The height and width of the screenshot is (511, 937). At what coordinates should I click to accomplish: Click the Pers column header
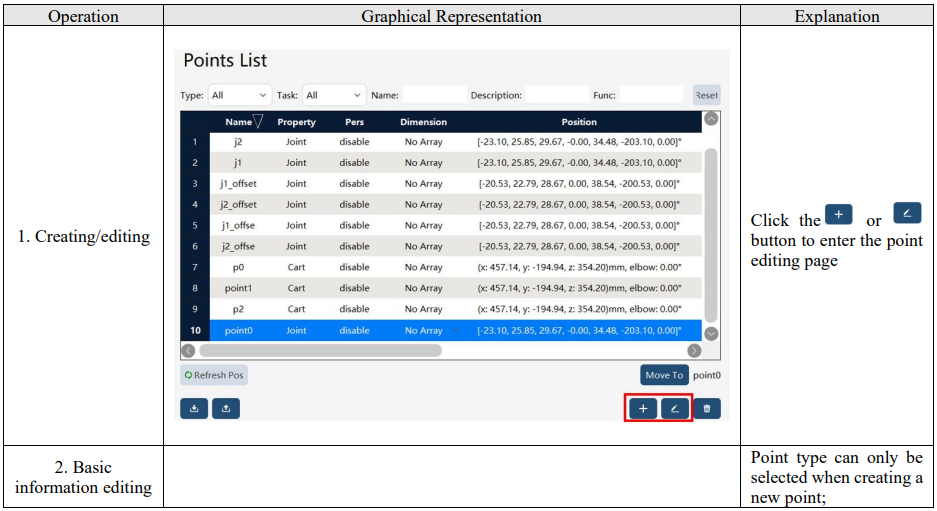click(354, 122)
